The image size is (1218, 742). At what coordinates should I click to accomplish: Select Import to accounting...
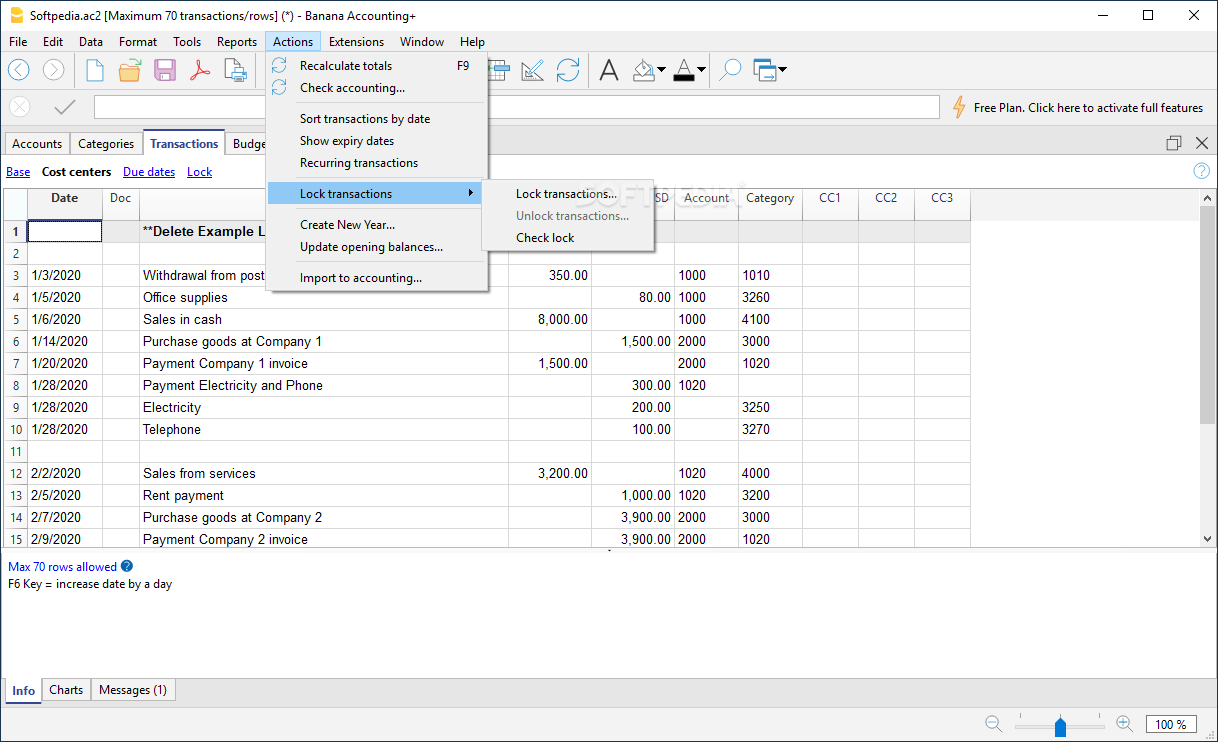tap(377, 278)
